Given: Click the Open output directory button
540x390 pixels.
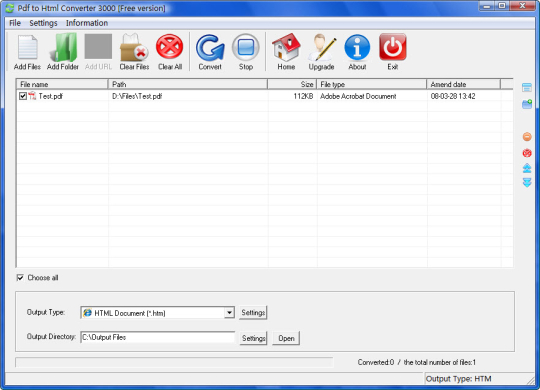Looking at the screenshot, I should coord(286,338).
